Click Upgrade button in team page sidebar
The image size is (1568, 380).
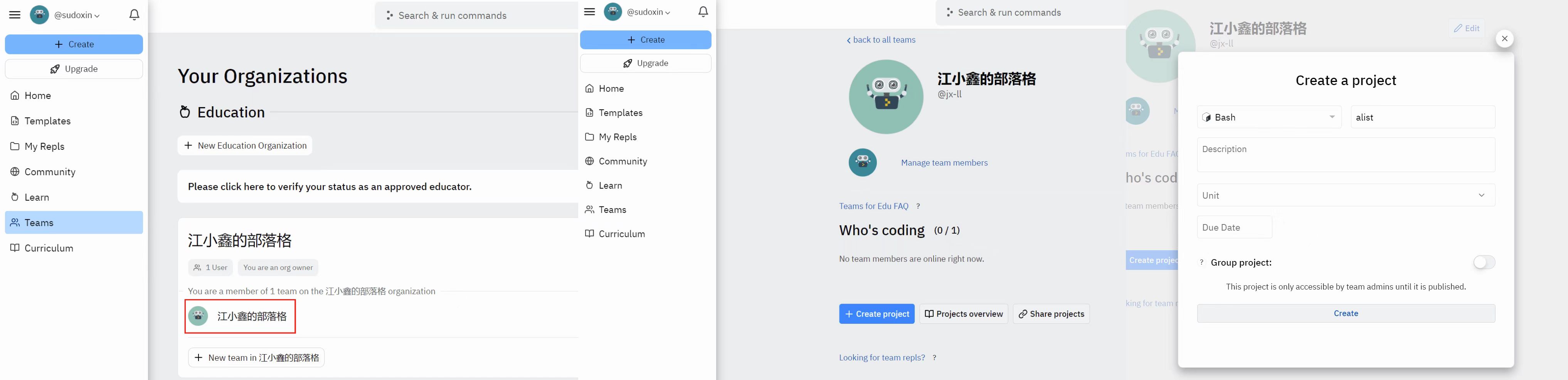pos(646,63)
